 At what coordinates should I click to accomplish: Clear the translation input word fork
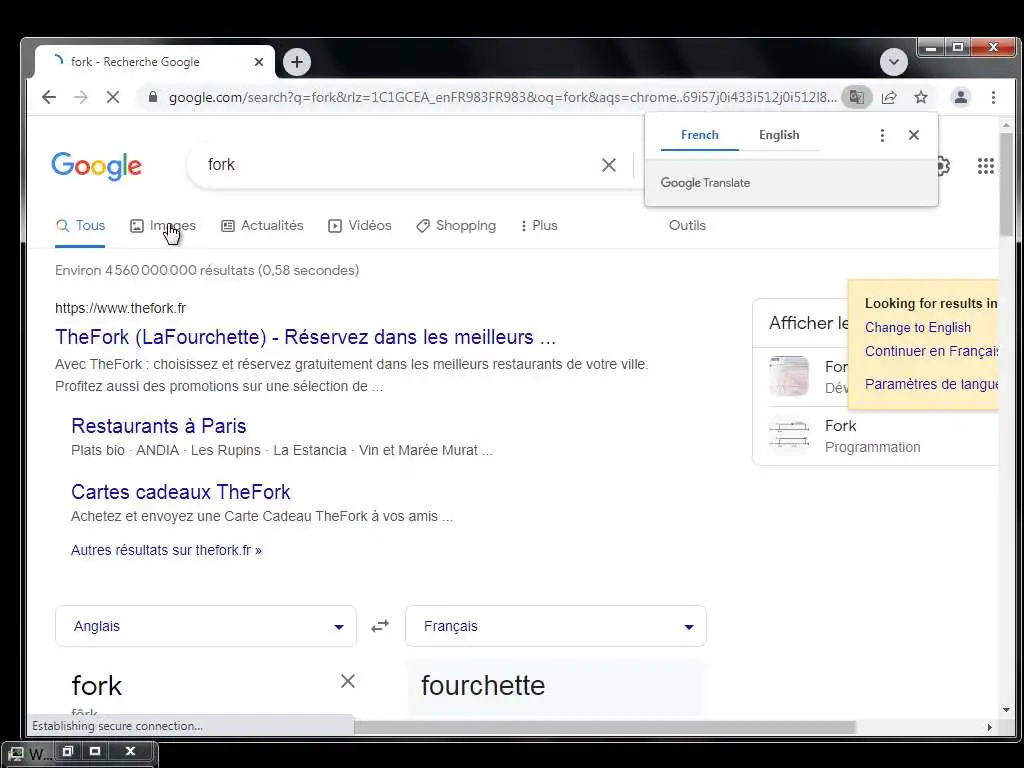click(x=347, y=682)
